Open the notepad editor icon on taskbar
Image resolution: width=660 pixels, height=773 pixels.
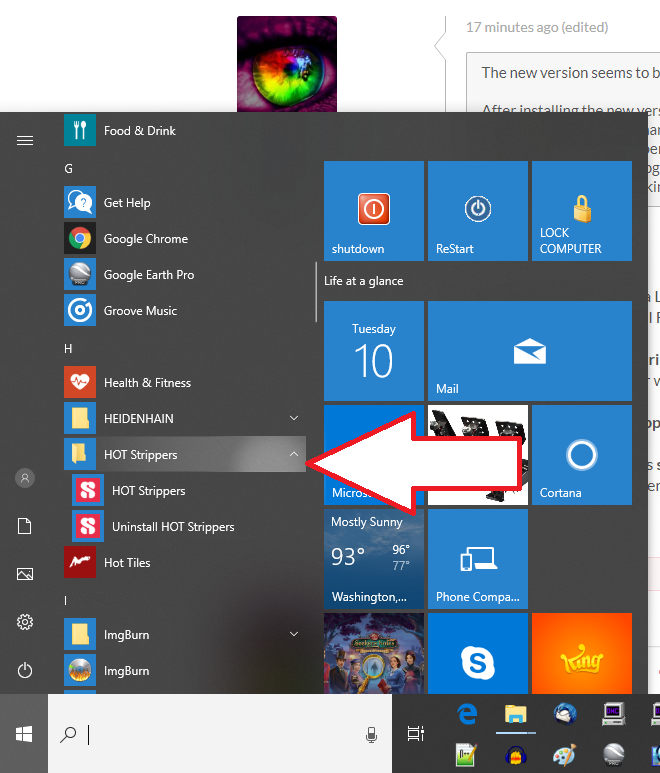(466, 754)
